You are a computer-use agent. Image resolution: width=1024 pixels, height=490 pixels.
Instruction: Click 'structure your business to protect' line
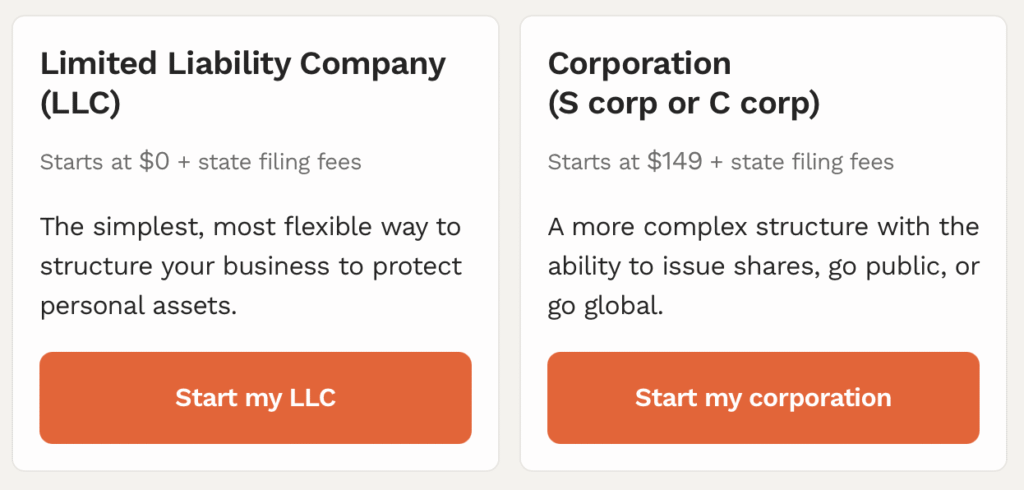[x=251, y=267]
